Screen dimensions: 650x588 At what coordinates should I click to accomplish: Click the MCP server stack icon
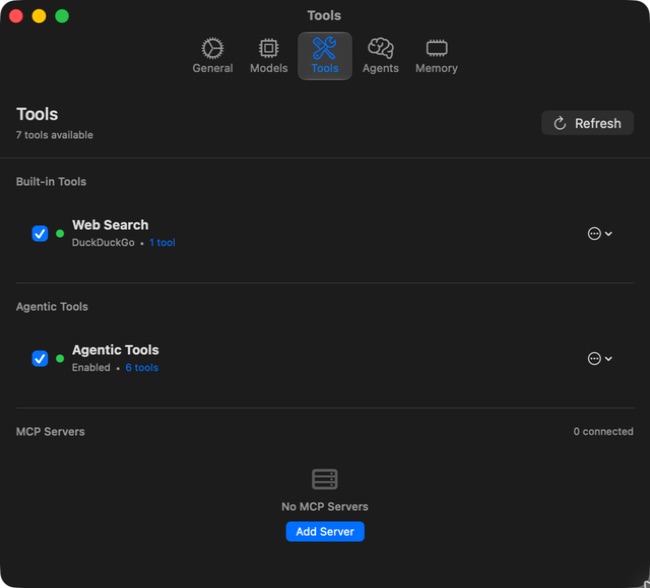(325, 479)
